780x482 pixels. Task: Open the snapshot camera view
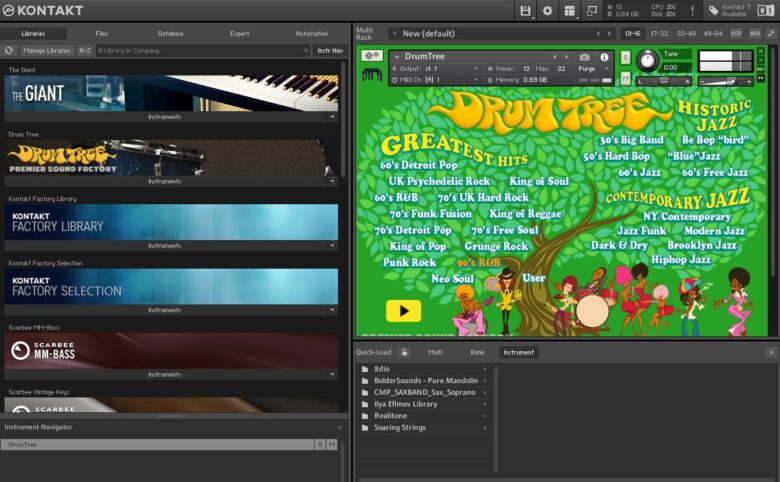tap(585, 57)
